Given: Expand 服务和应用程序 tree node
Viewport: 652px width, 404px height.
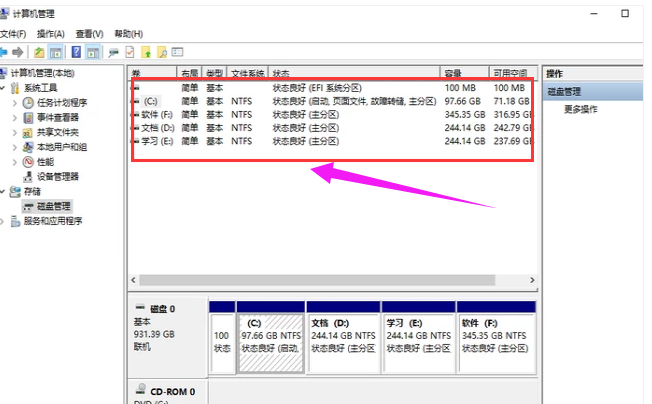Looking at the screenshot, I should click(4, 221).
